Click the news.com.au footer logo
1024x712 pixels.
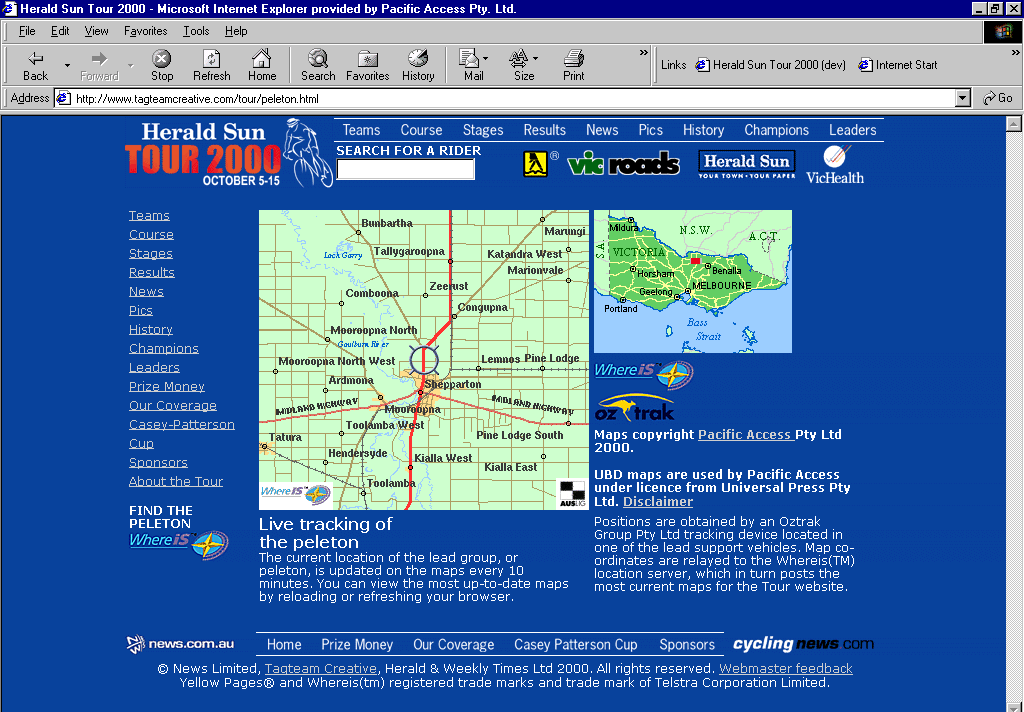(x=180, y=644)
